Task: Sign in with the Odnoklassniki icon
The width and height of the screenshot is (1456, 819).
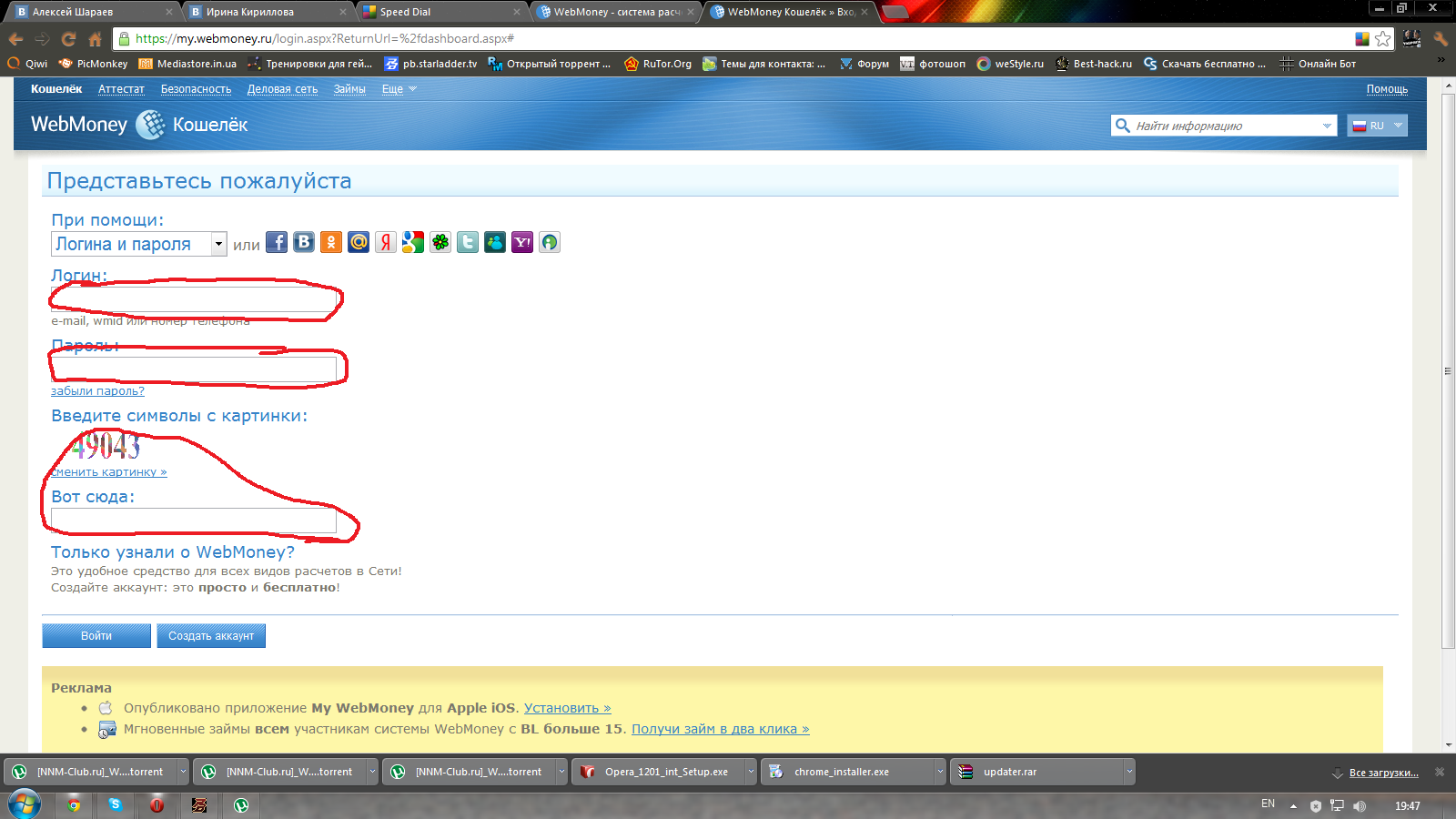Action: [331, 242]
